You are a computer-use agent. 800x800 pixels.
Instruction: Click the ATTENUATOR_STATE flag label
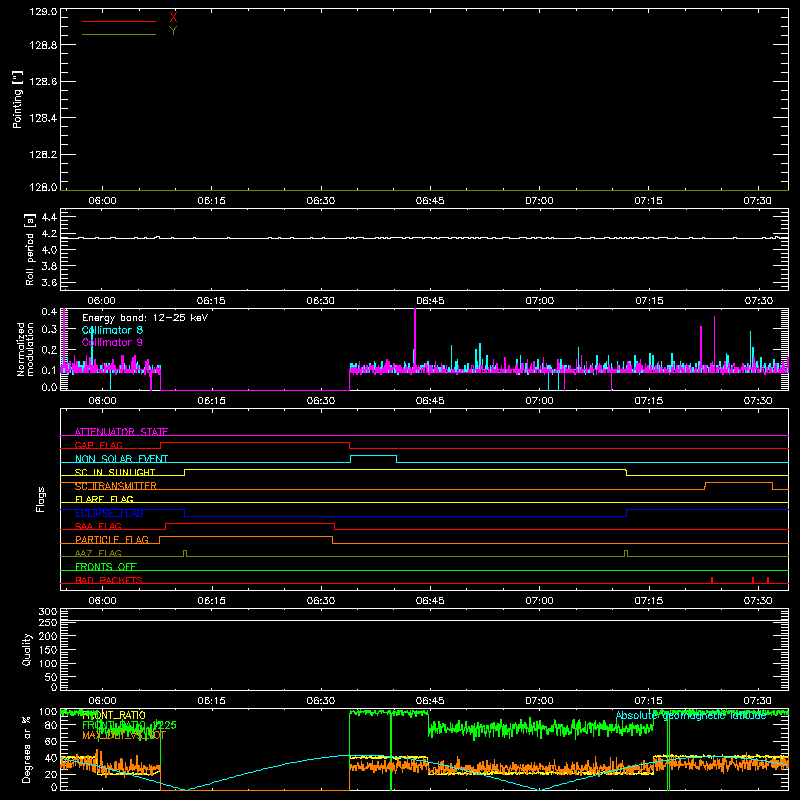pos(121,432)
